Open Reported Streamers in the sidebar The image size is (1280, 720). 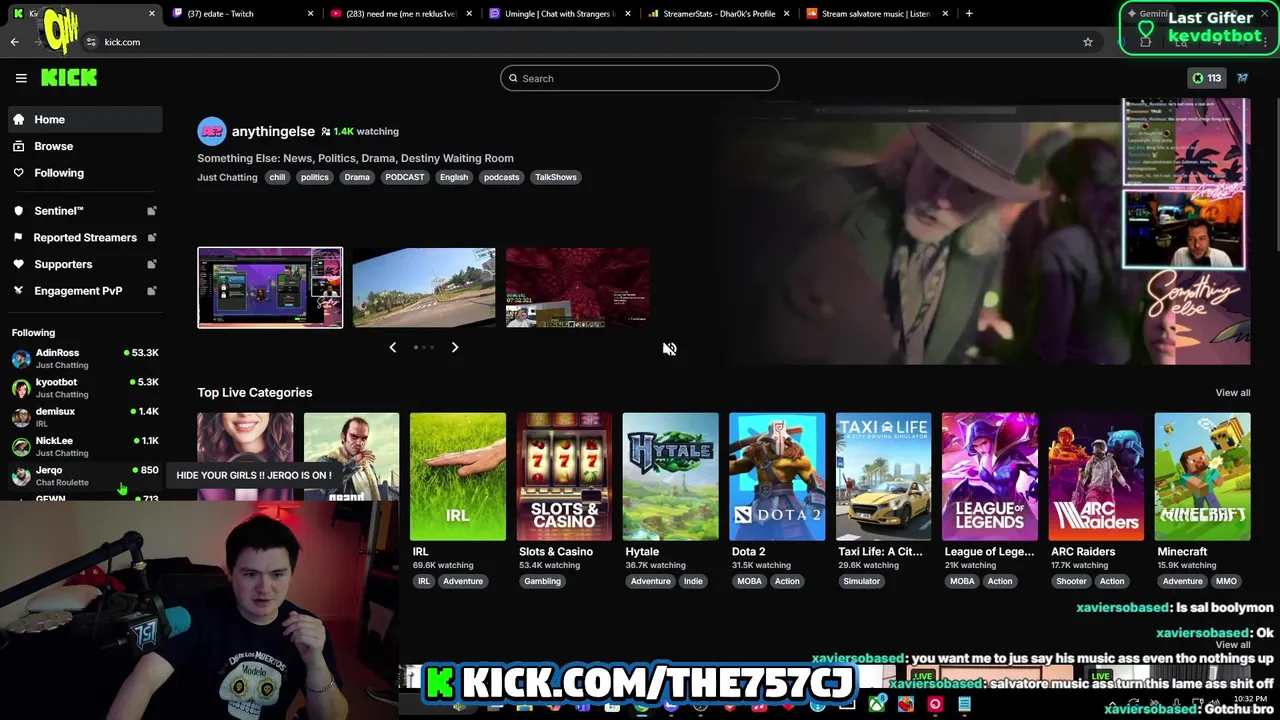tap(85, 237)
